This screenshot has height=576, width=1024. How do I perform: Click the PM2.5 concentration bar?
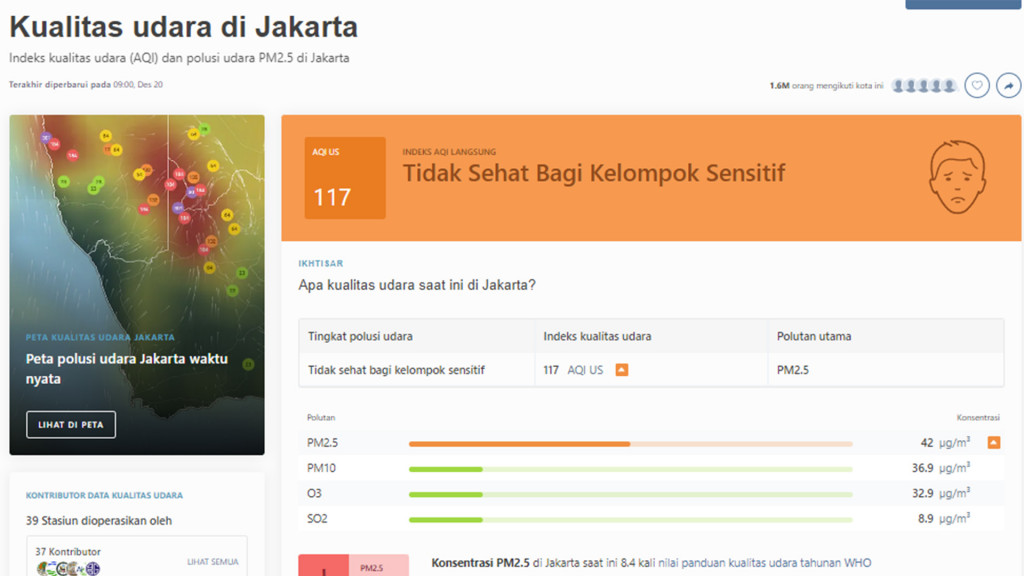[x=630, y=444]
